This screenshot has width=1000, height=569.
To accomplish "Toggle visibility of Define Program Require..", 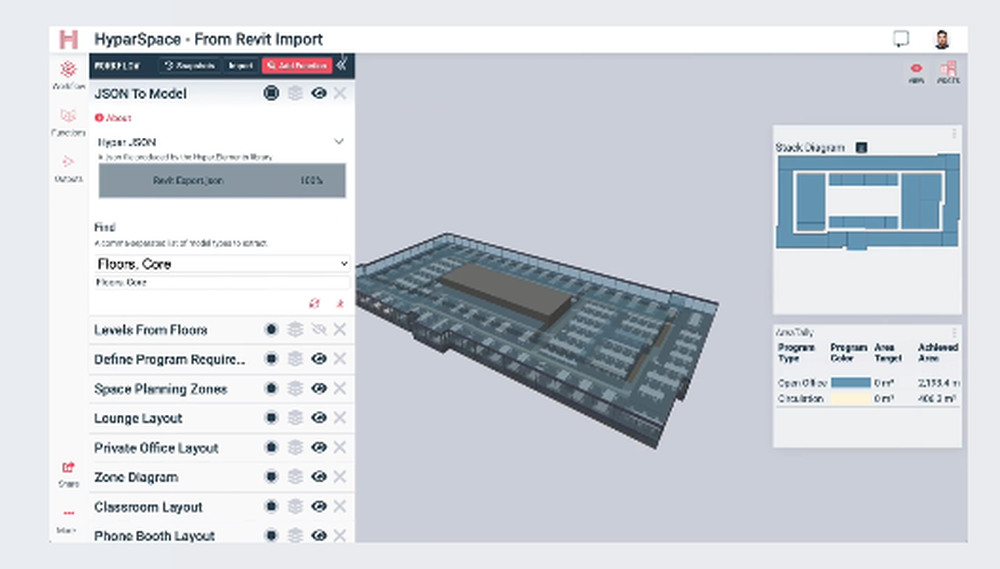I will pos(319,358).
